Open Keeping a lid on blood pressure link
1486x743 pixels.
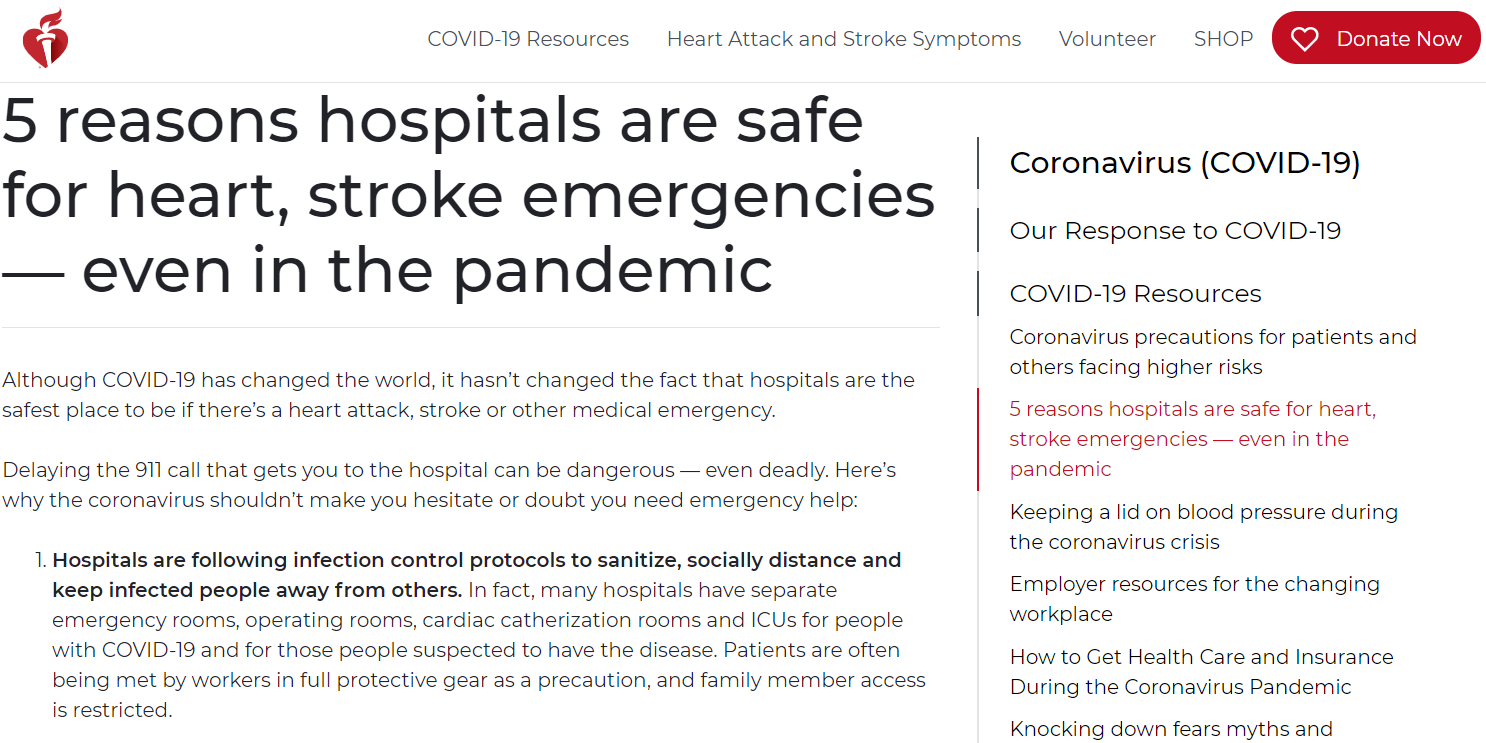tap(1203, 527)
